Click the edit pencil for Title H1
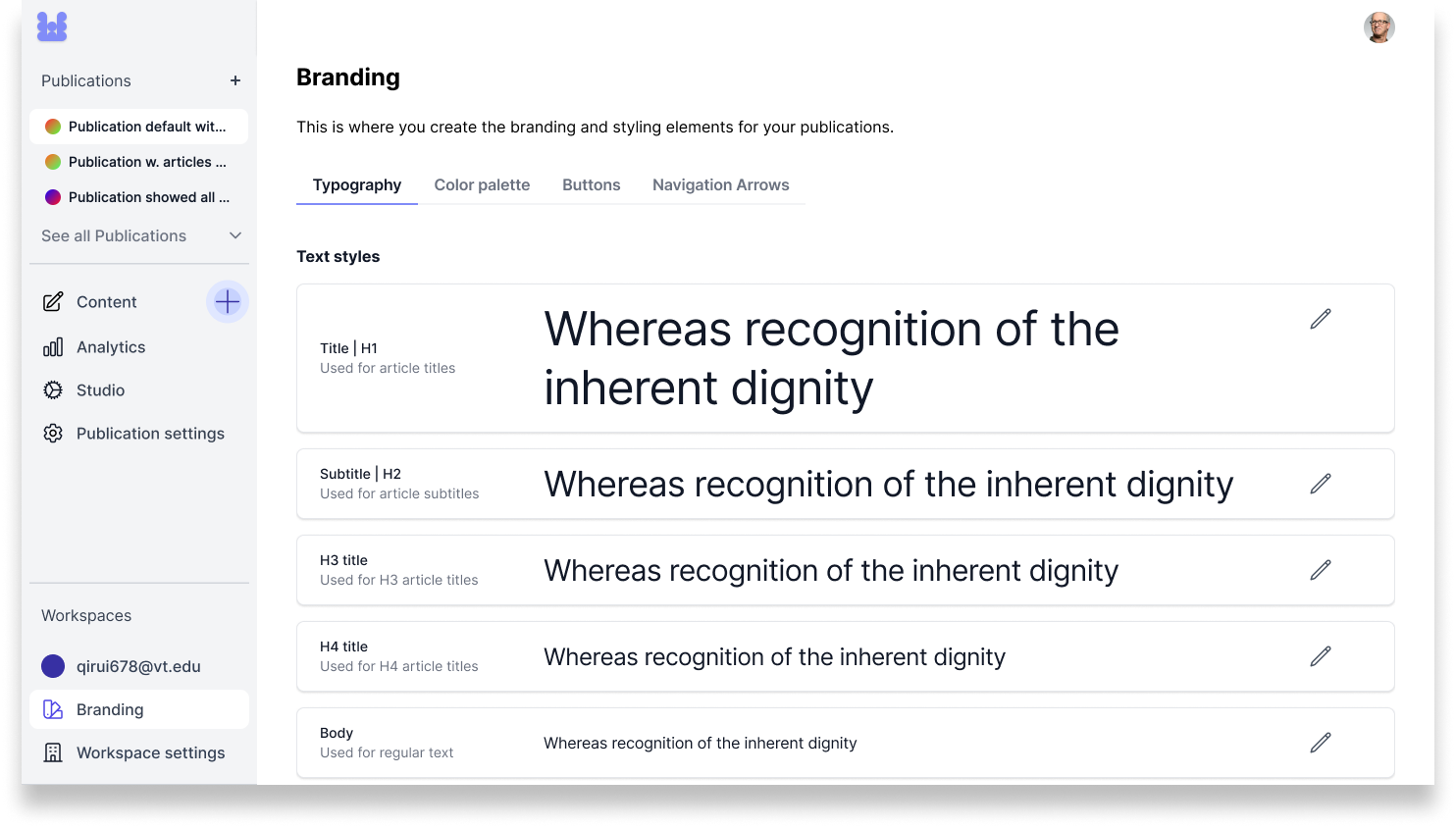Screen dimensions: 1456x828 pos(1321,319)
